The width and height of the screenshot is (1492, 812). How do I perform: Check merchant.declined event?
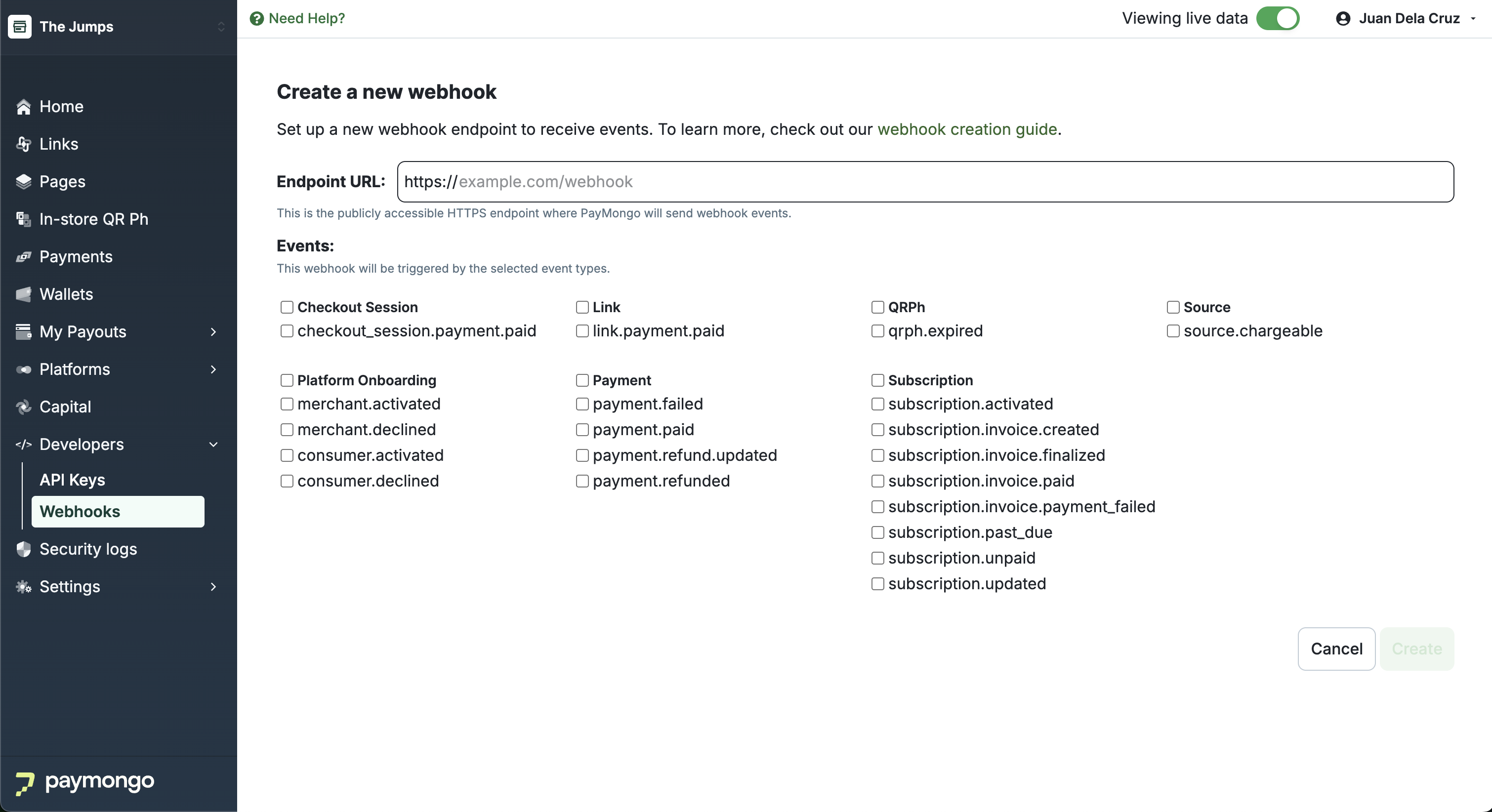click(287, 430)
